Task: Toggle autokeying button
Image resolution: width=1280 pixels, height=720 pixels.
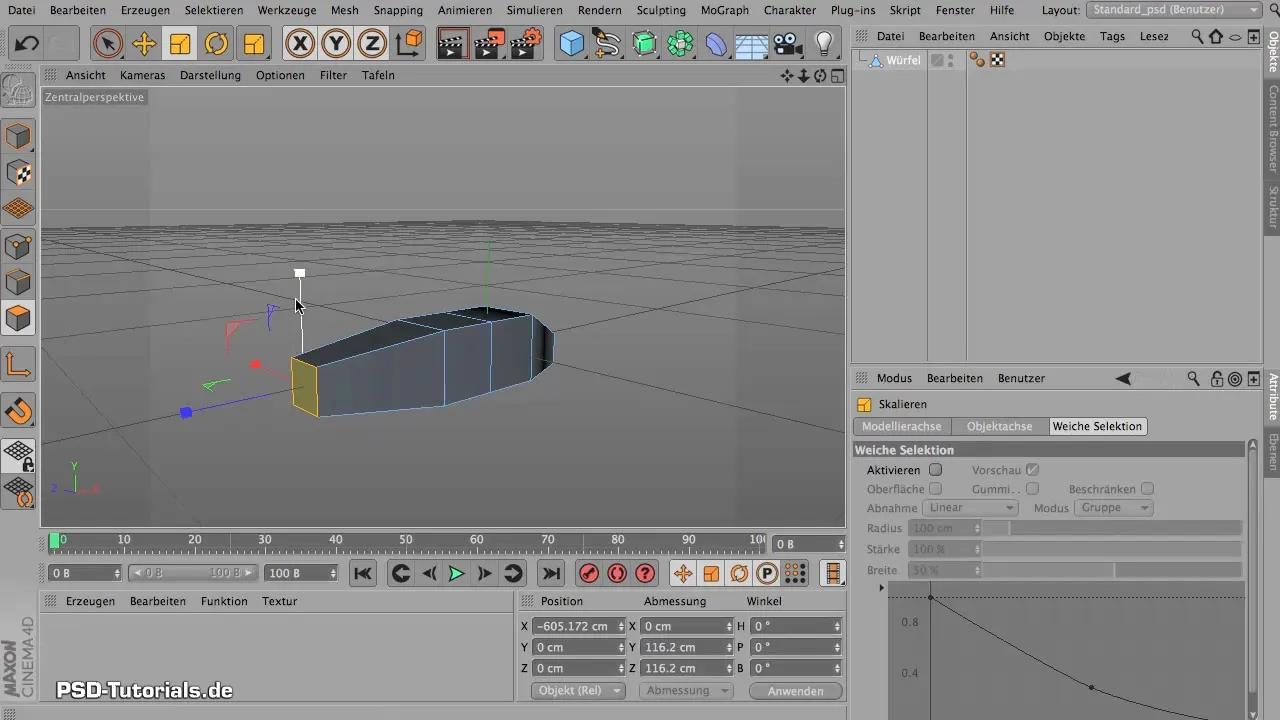Action: (x=617, y=573)
